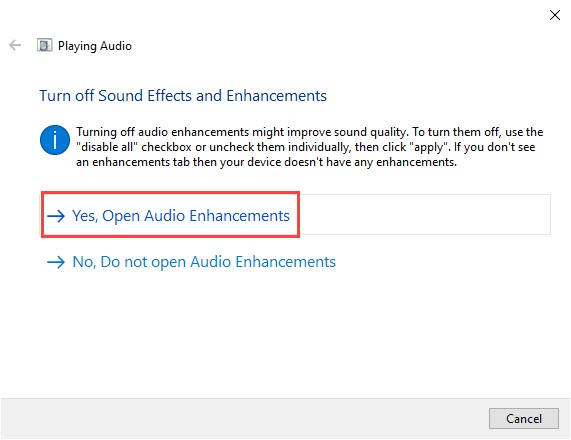Close the troubleshooter window

pyautogui.click(x=555, y=15)
